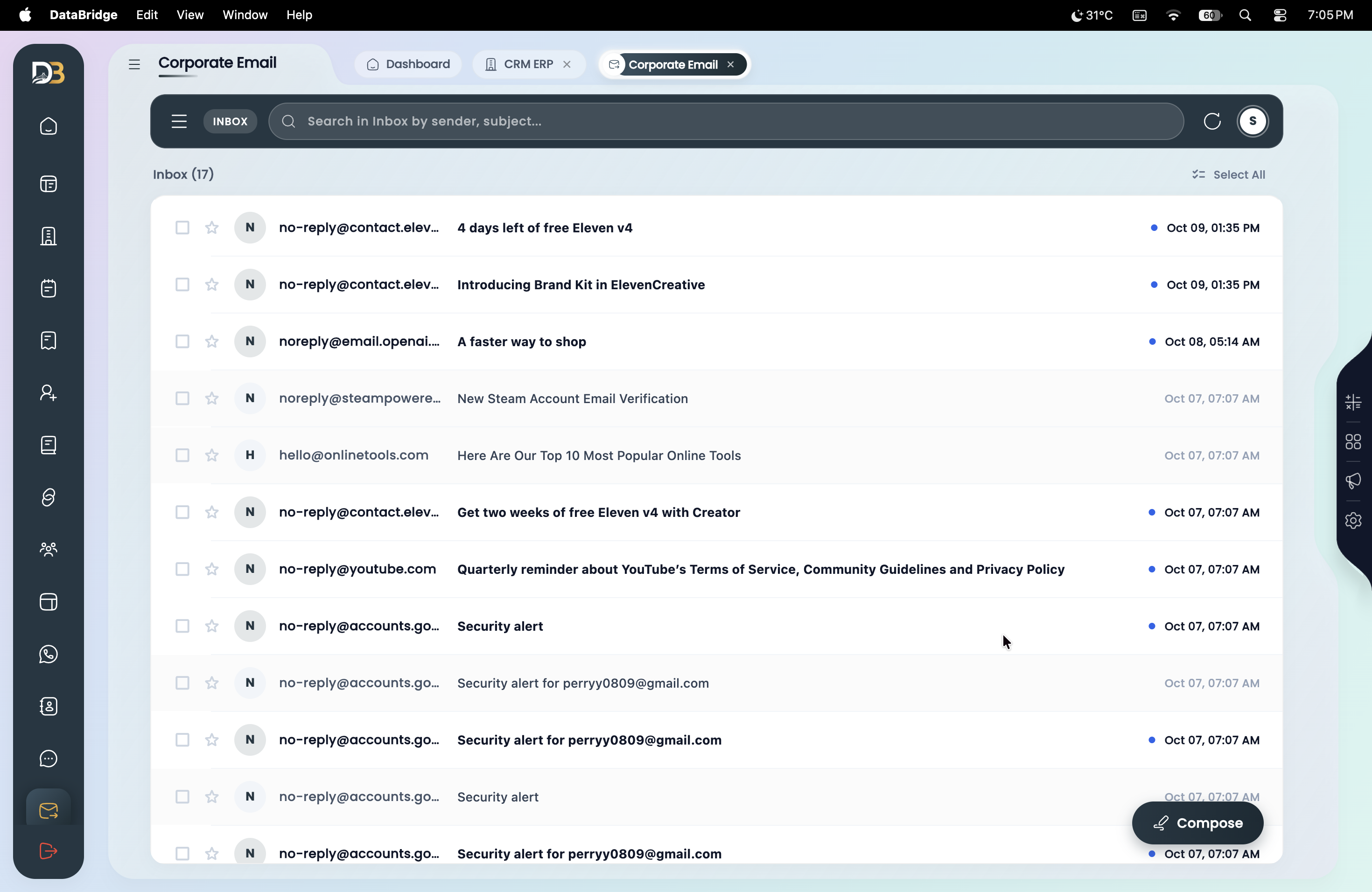Open the Window menu in the menu bar

tap(245, 15)
